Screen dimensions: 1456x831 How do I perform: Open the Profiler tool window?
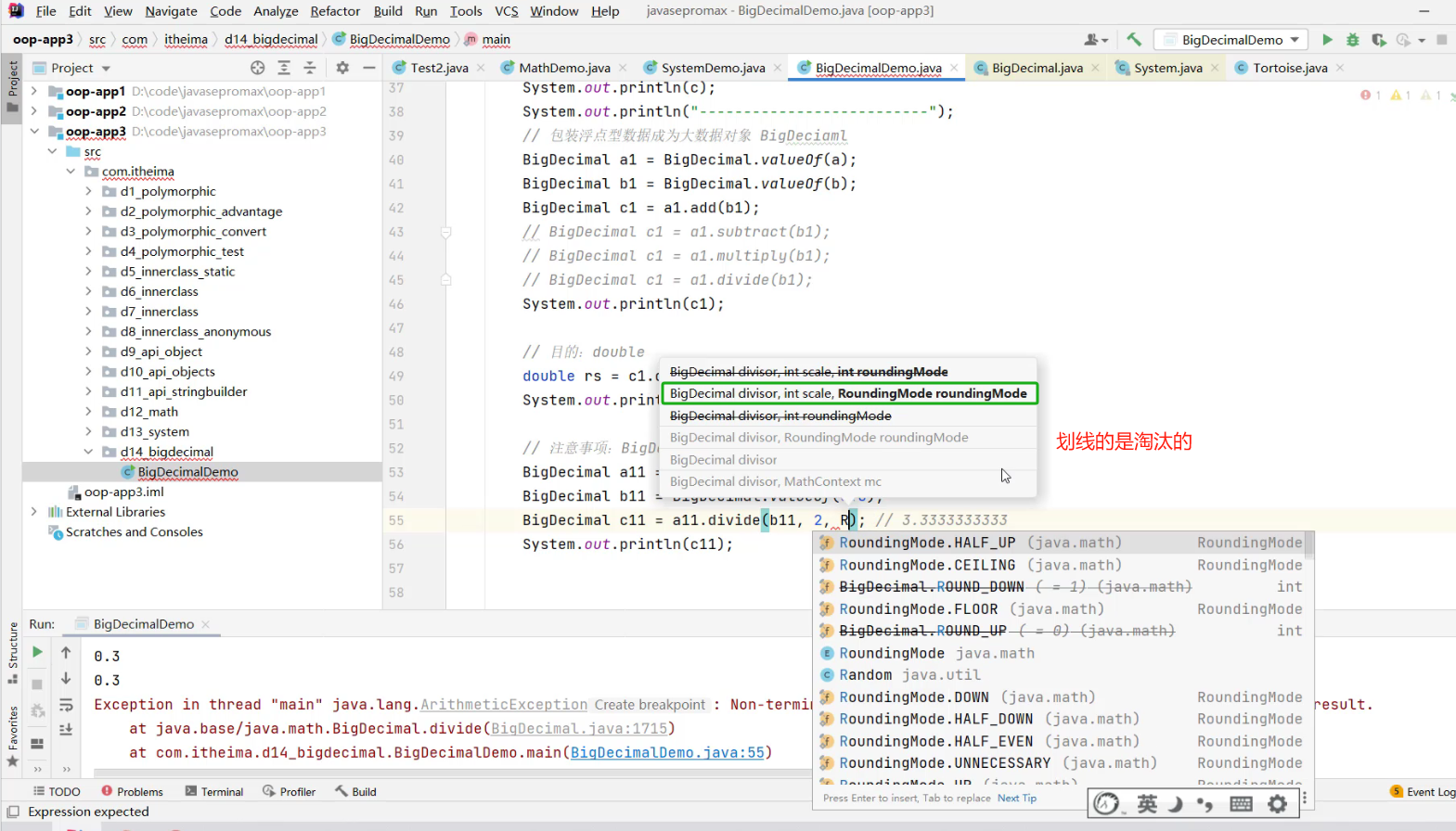(x=290, y=791)
